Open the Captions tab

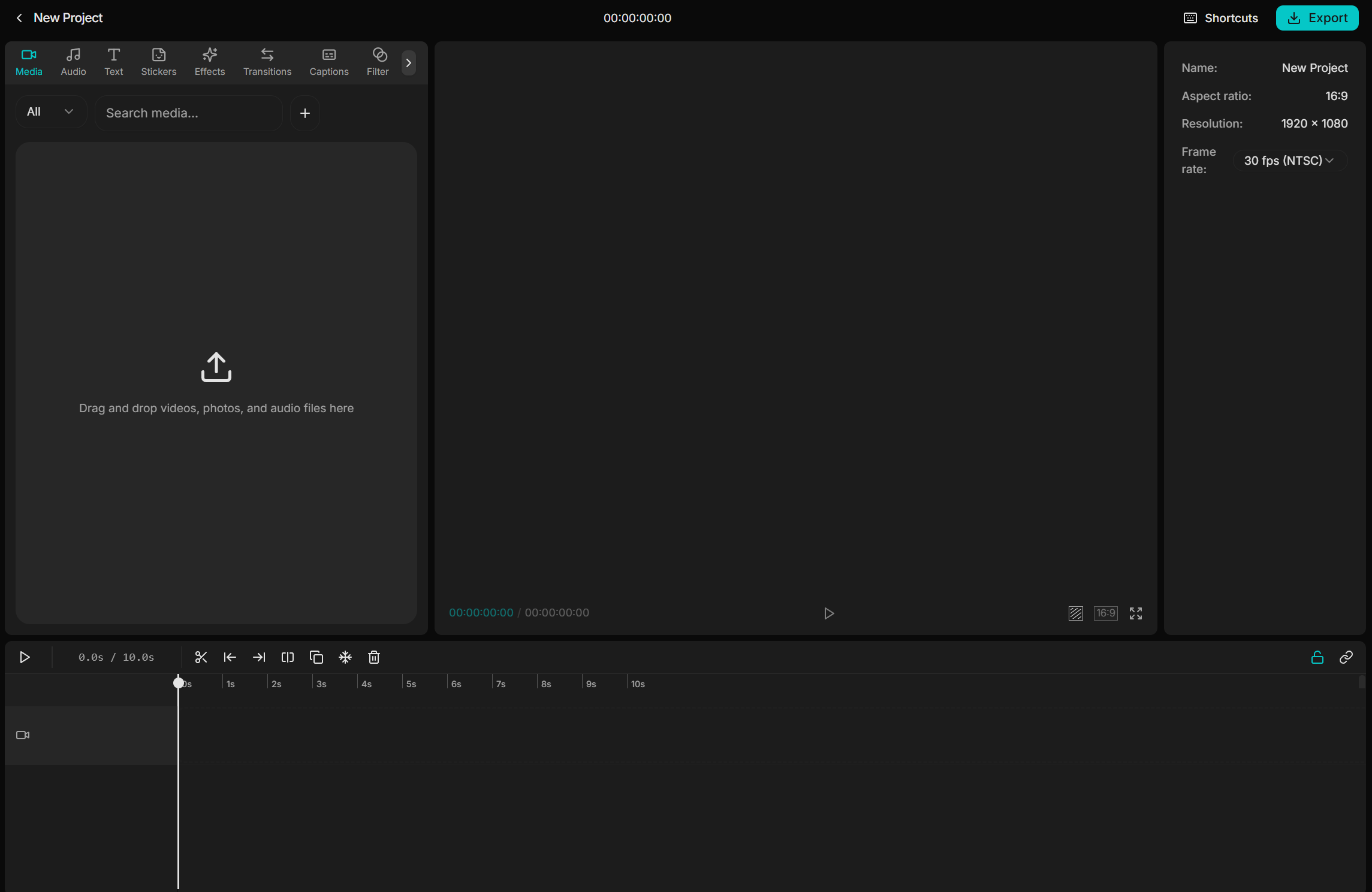click(328, 62)
